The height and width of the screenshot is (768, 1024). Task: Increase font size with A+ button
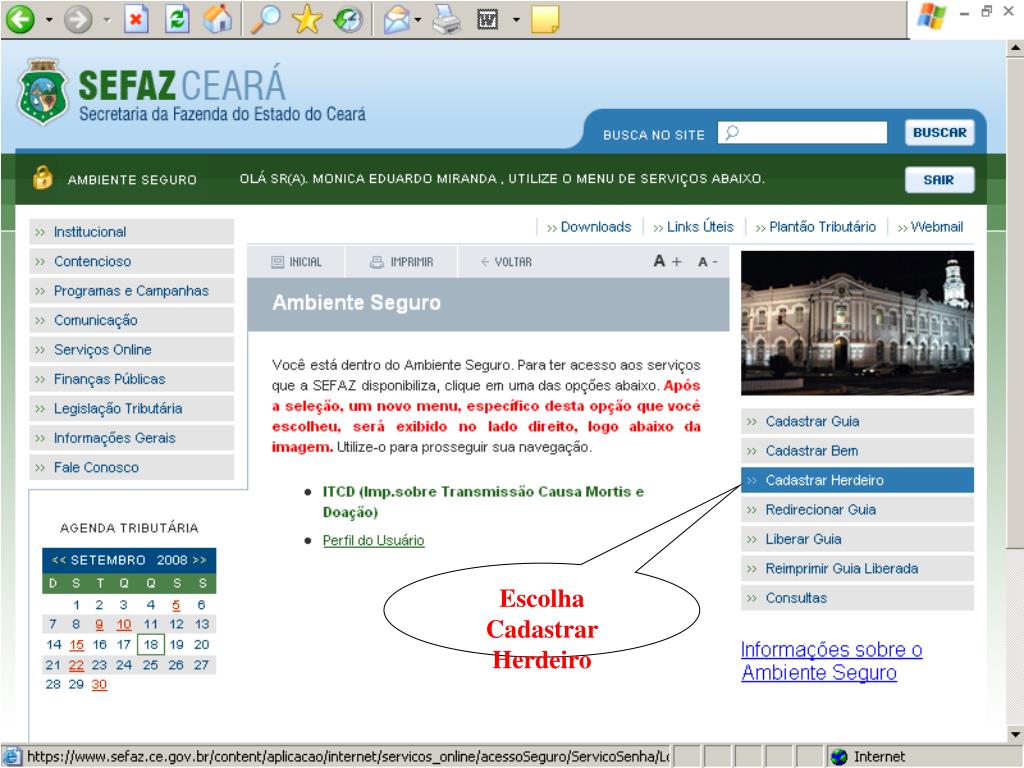[x=667, y=261]
